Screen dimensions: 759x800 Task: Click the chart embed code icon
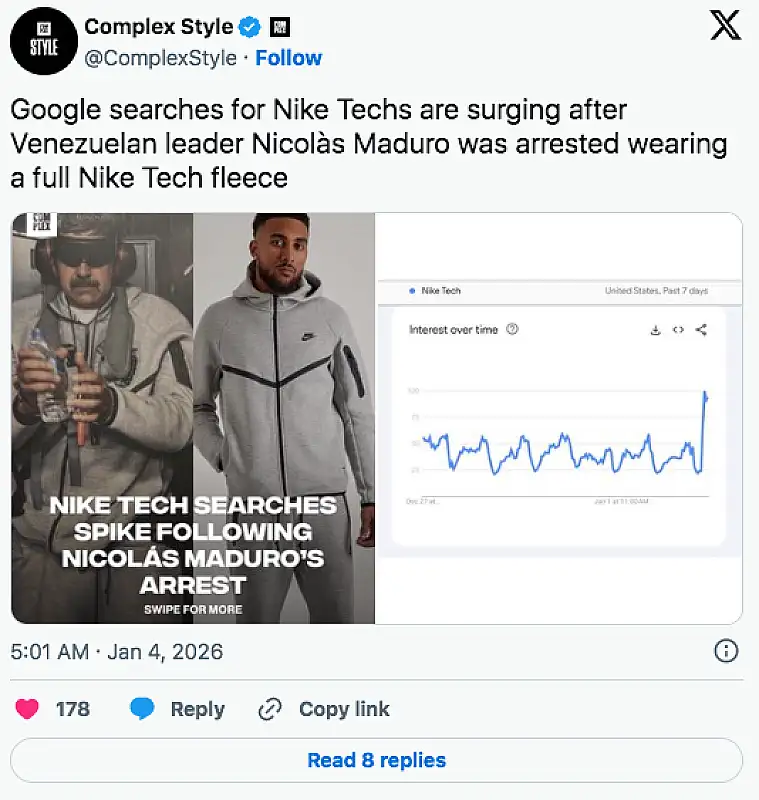678,330
